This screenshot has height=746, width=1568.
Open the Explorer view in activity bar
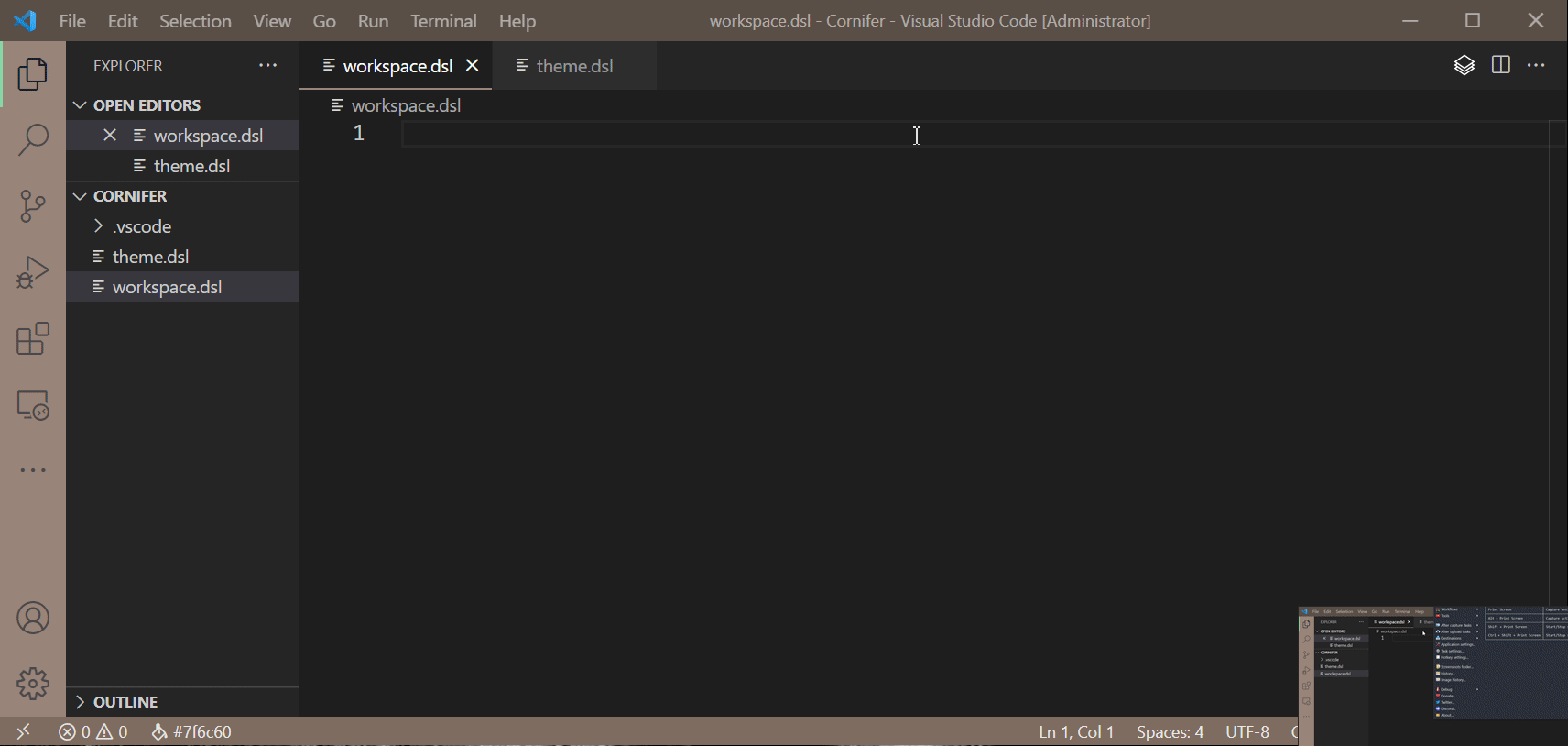pos(33,74)
